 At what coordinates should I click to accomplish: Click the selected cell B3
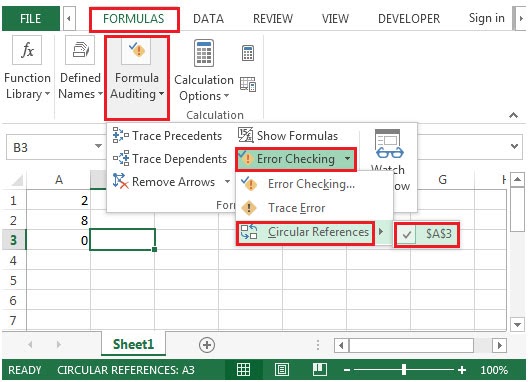coord(122,240)
